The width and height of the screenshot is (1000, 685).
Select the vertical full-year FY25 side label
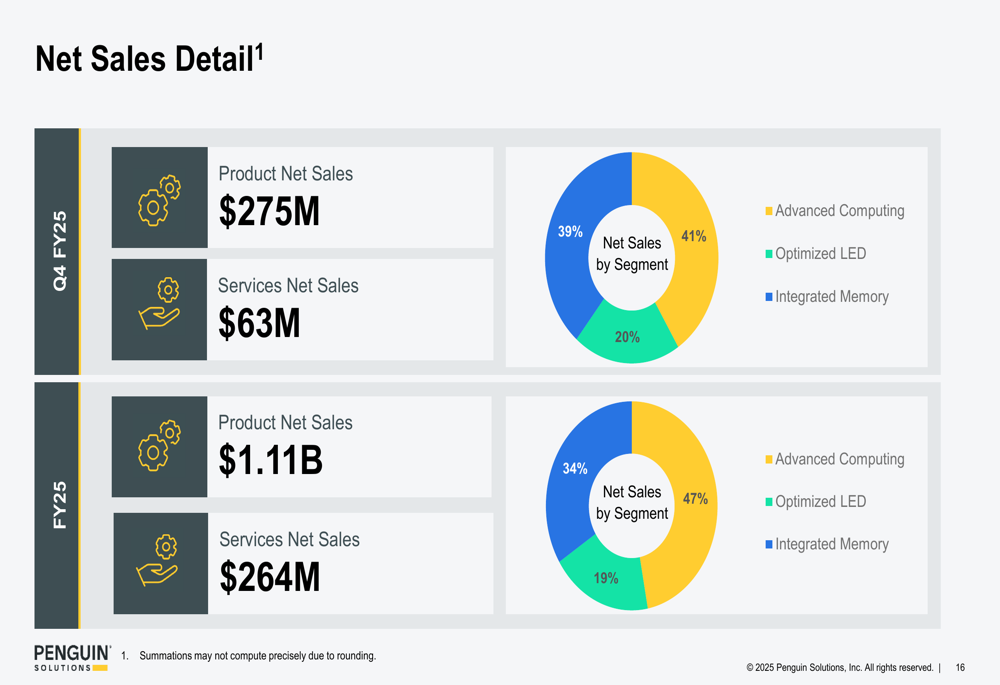(59, 505)
